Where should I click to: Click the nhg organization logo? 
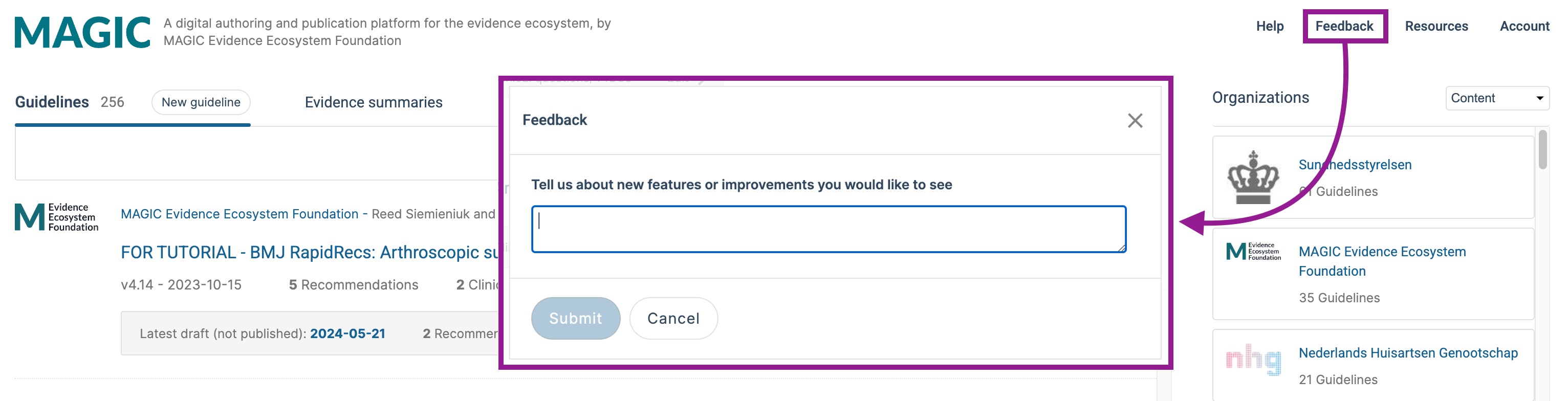point(1253,359)
